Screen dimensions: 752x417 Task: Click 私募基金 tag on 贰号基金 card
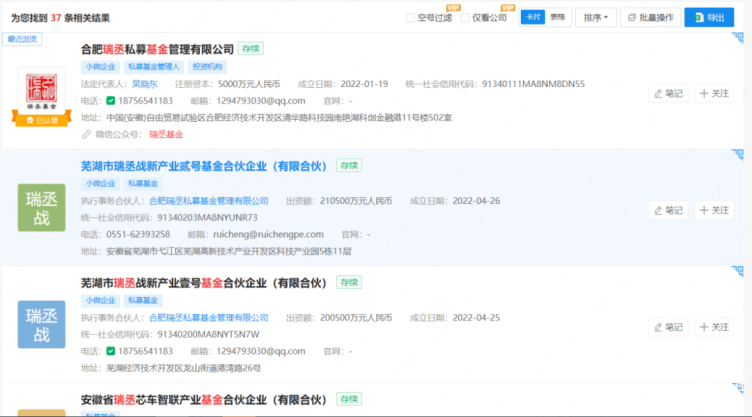coord(143,183)
